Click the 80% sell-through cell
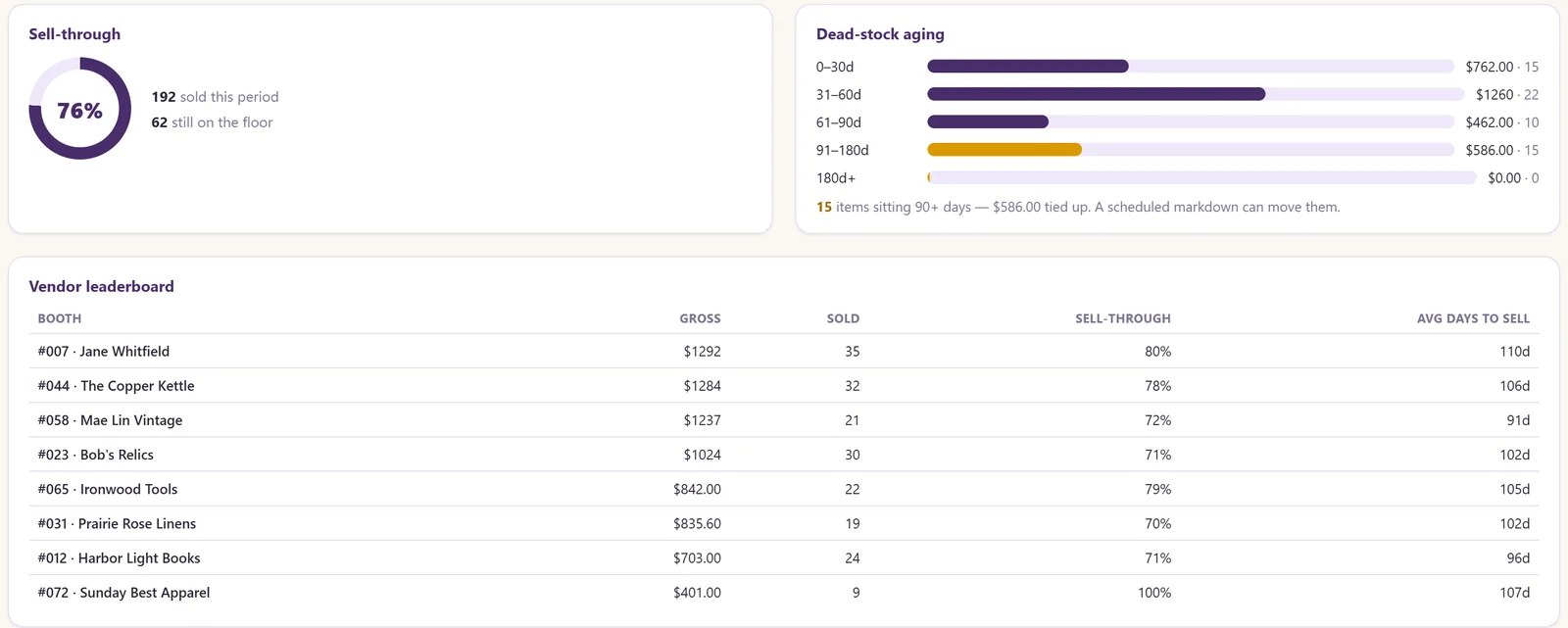Viewport: 1568px width, 628px height. point(1158,351)
